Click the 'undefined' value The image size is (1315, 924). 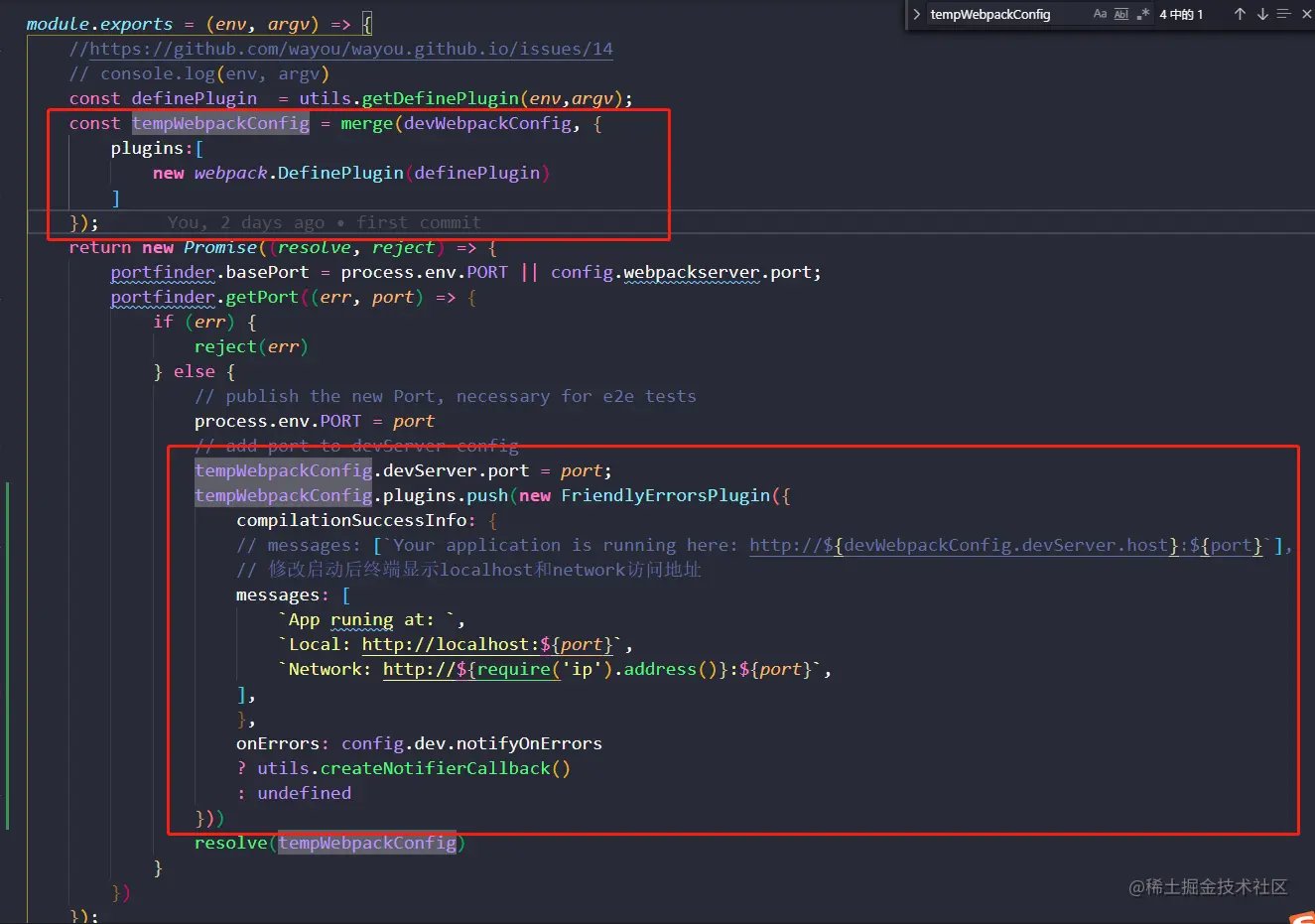click(x=304, y=793)
